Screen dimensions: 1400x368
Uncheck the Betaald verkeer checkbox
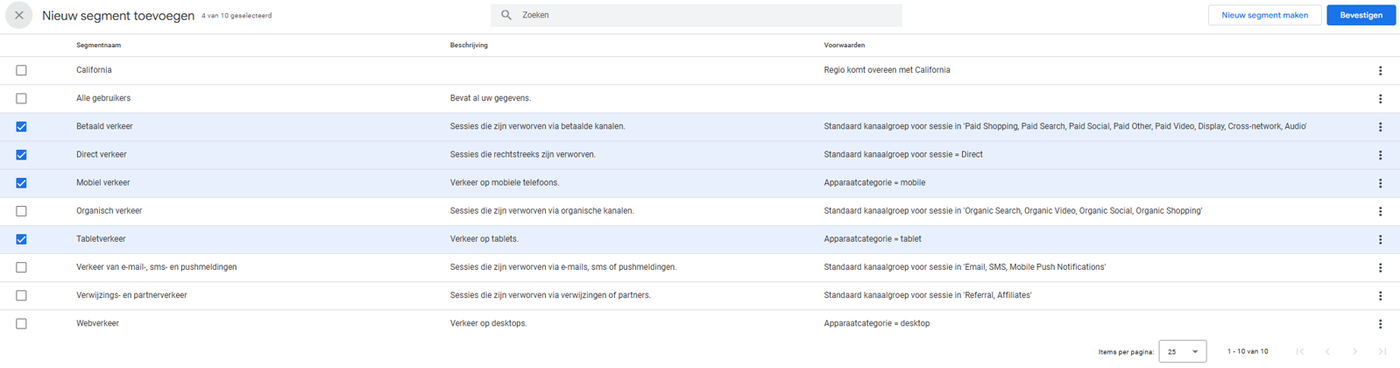coord(21,127)
